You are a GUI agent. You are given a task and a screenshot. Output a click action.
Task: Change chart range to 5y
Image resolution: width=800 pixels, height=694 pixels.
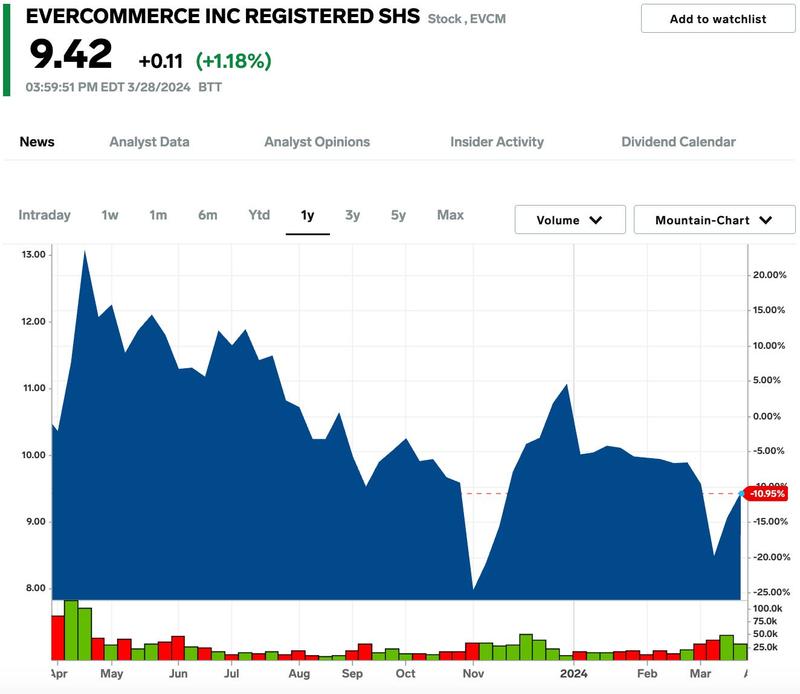398,215
